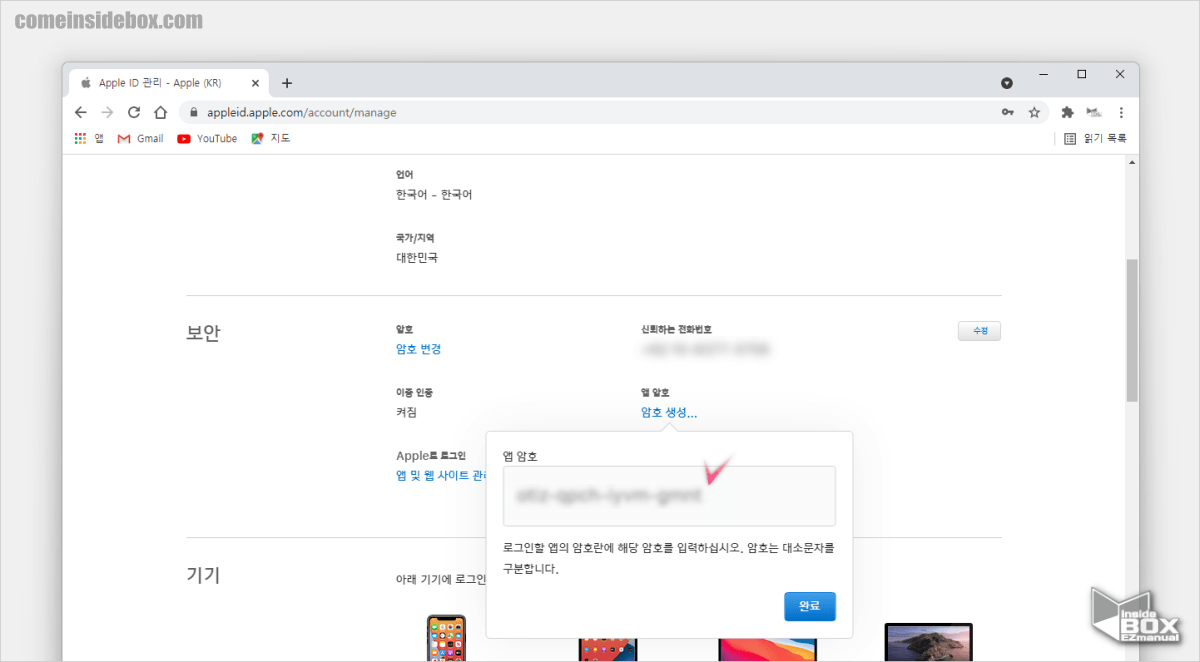Open the 읽기 목록 reading list
The width and height of the screenshot is (1200, 662).
click(1095, 138)
